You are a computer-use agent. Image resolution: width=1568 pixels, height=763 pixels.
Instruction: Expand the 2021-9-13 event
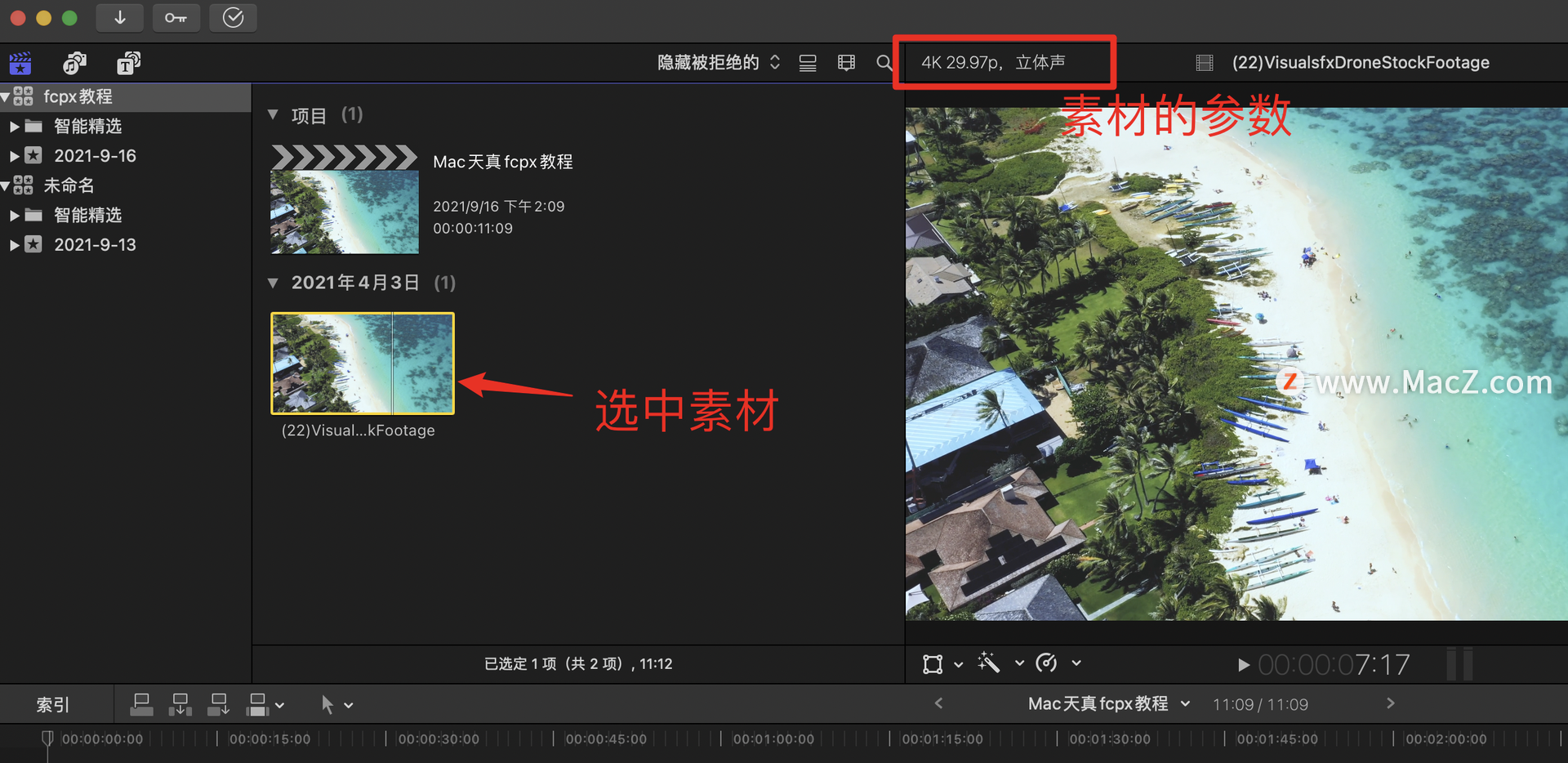point(14,245)
